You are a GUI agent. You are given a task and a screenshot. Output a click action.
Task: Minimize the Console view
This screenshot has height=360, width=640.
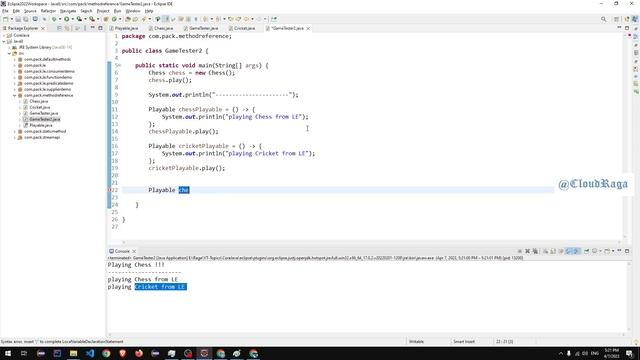619,251
